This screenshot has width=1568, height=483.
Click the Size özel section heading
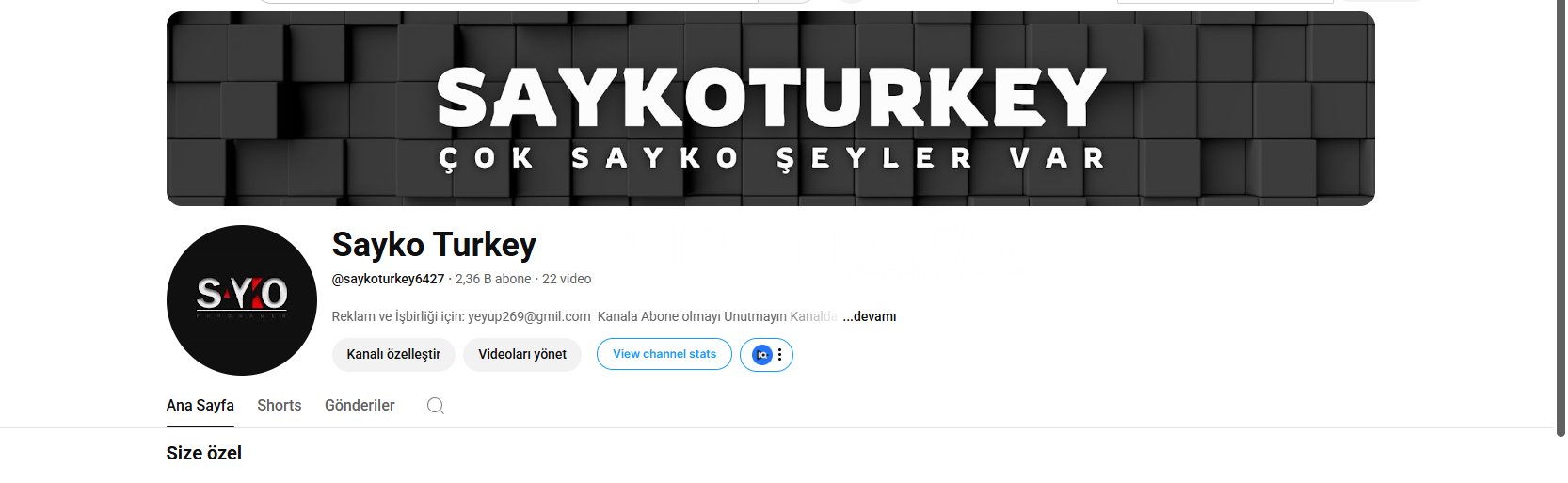pos(204,453)
